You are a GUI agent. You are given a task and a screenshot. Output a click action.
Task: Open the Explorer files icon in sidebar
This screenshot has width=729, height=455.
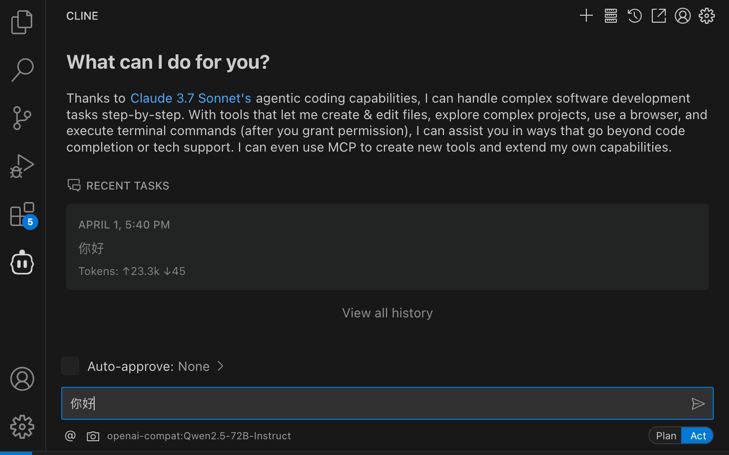tap(22, 22)
